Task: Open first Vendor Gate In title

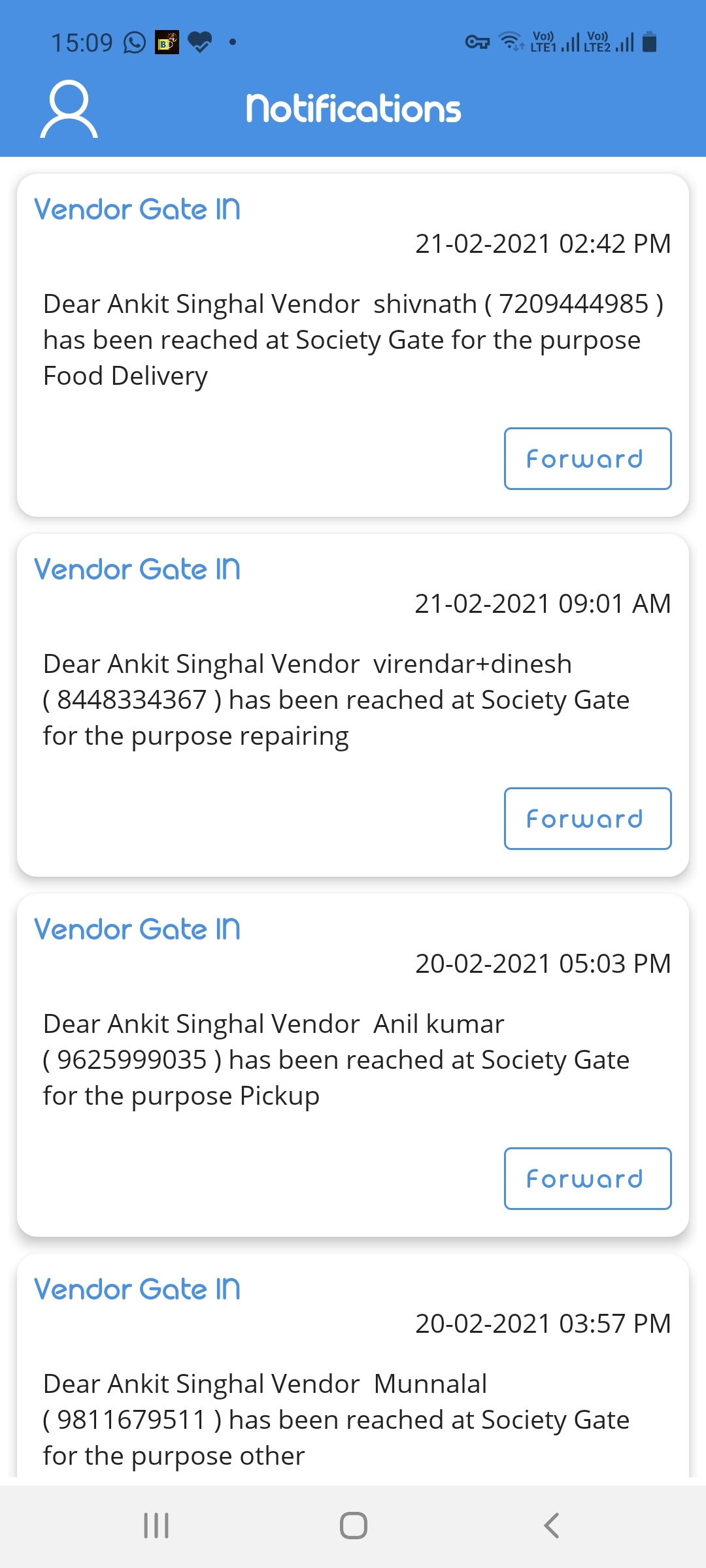Action: [x=137, y=210]
